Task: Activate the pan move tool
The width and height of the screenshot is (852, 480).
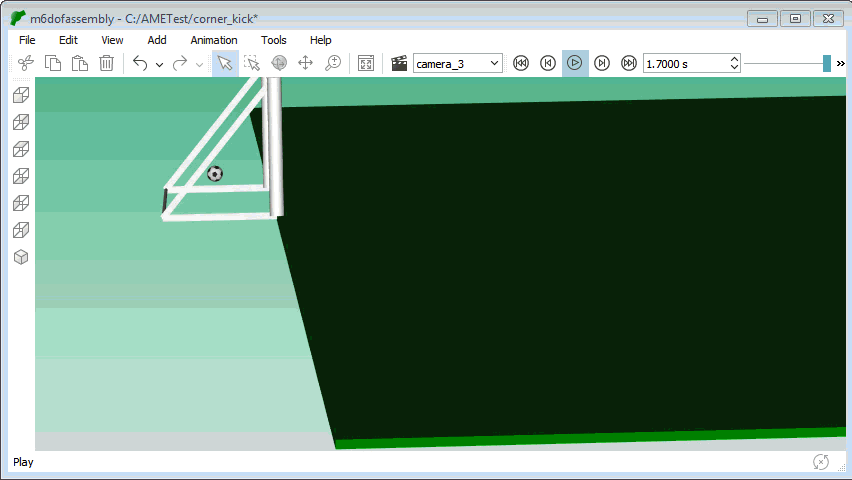Action: coord(306,63)
